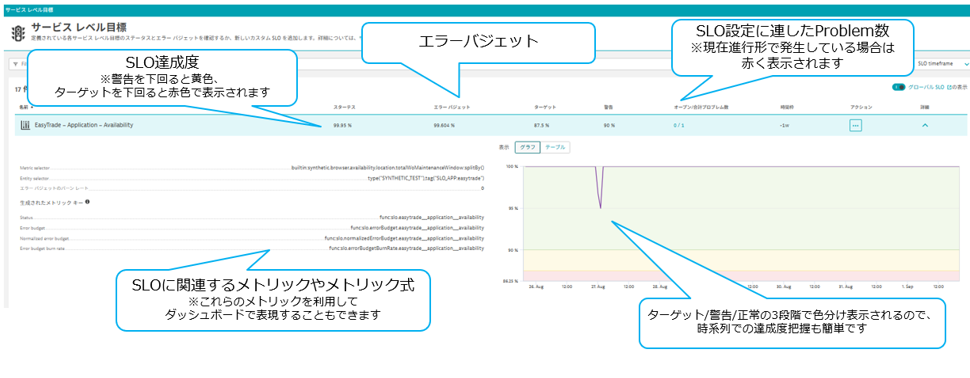Click the func:slo.errorBudget.easytrade metric key
Image resolution: width=970 pixels, height=378 pixels.
(x=417, y=227)
